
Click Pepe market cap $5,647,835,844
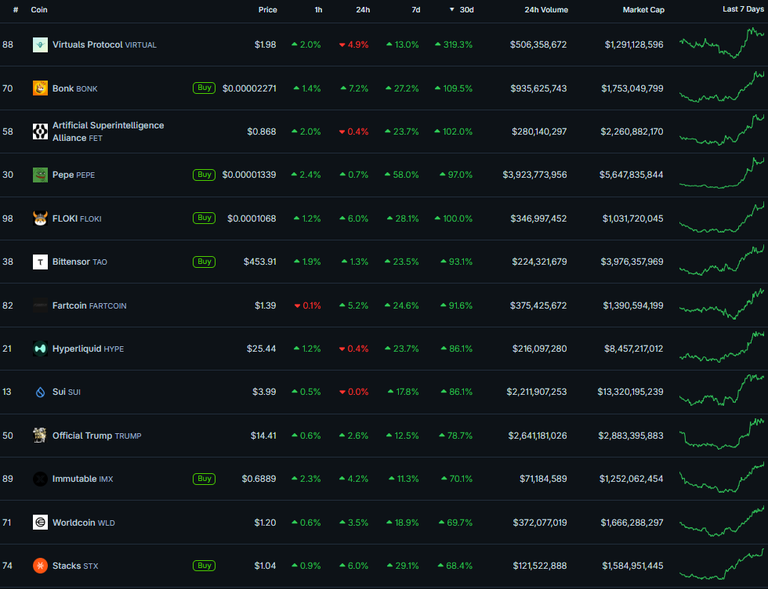tap(631, 175)
